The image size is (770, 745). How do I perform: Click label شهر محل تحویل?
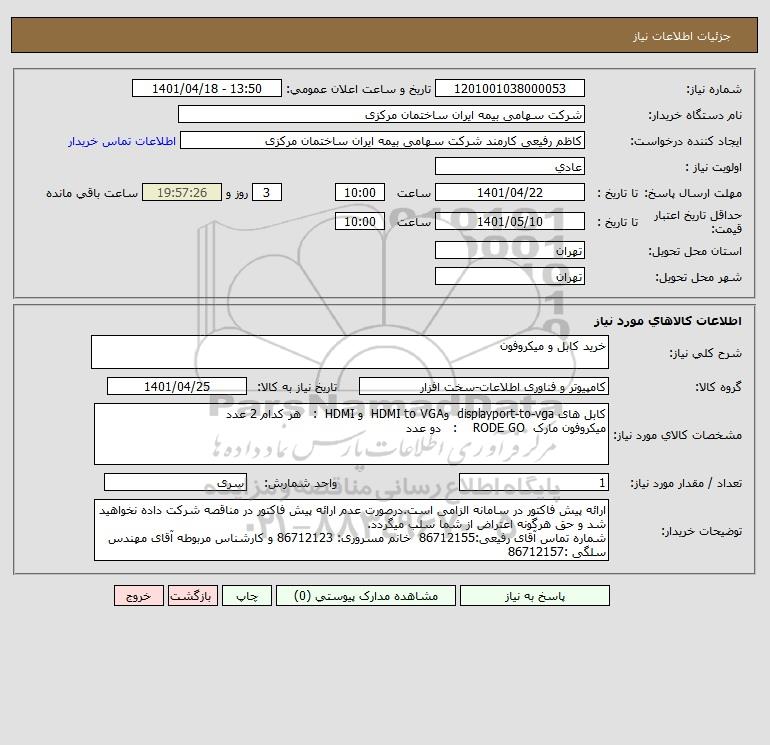point(698,277)
